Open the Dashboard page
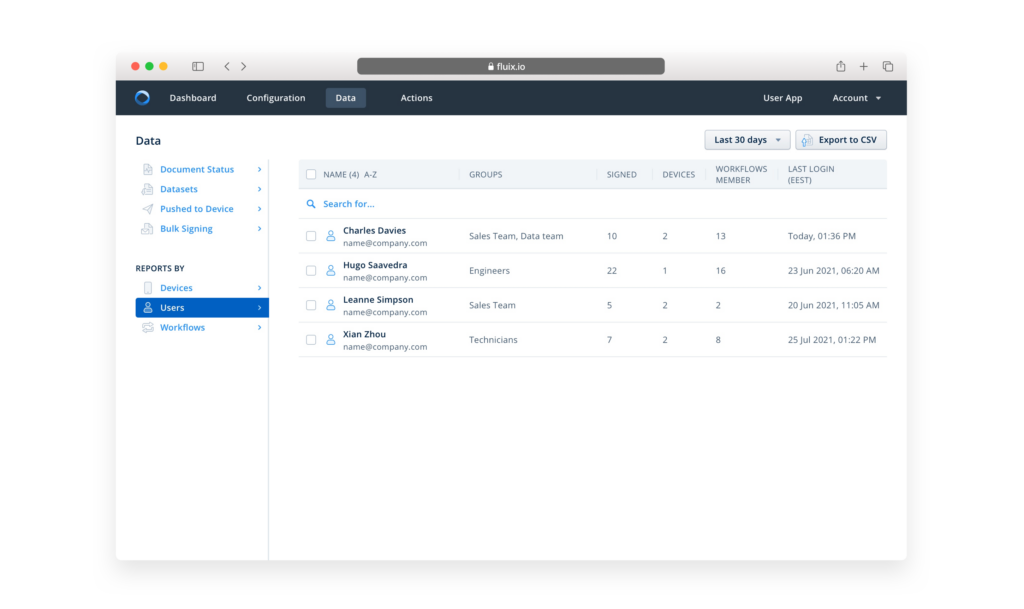1024x609 pixels. click(193, 97)
